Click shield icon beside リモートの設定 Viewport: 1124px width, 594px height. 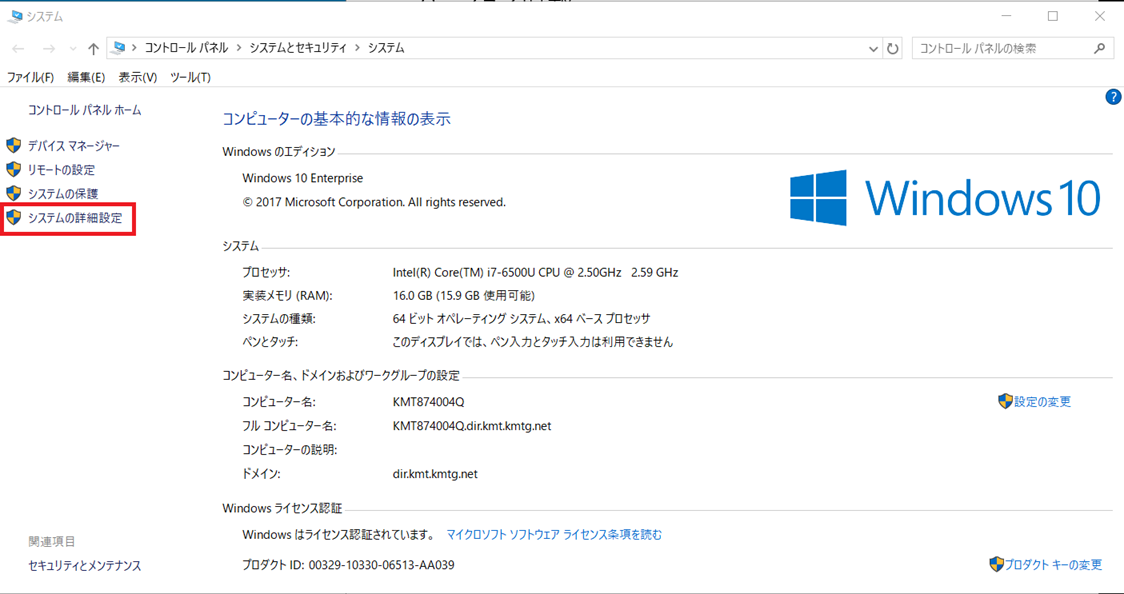pyautogui.click(x=13, y=170)
